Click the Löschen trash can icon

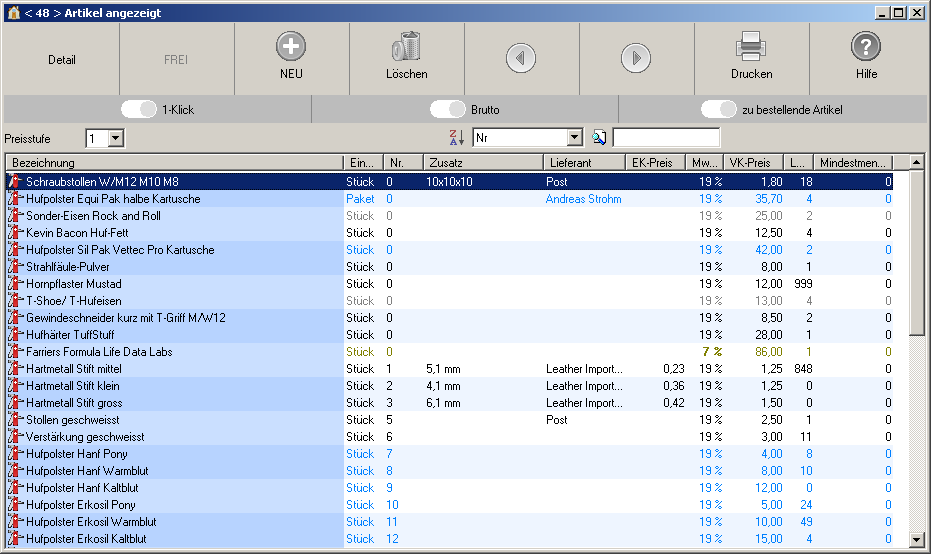[406, 47]
